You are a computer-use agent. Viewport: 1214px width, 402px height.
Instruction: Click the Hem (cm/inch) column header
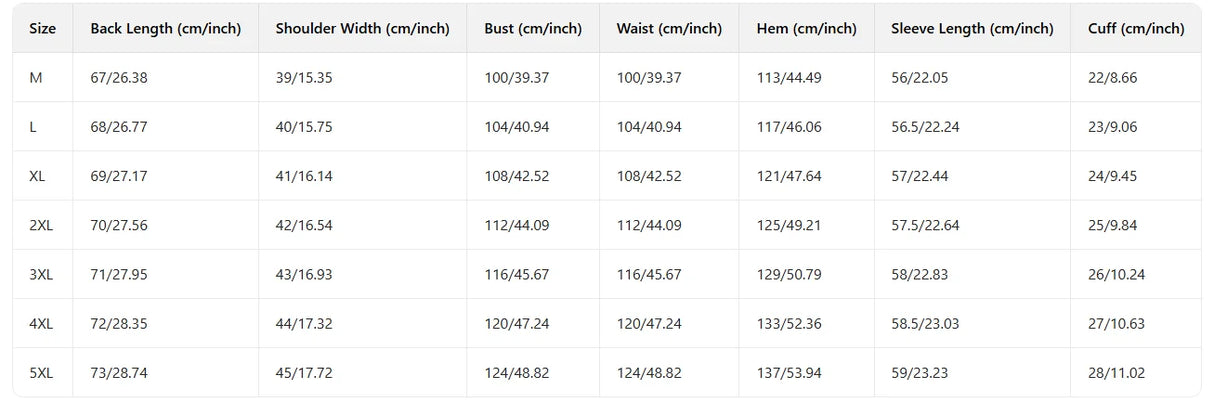[x=806, y=29]
